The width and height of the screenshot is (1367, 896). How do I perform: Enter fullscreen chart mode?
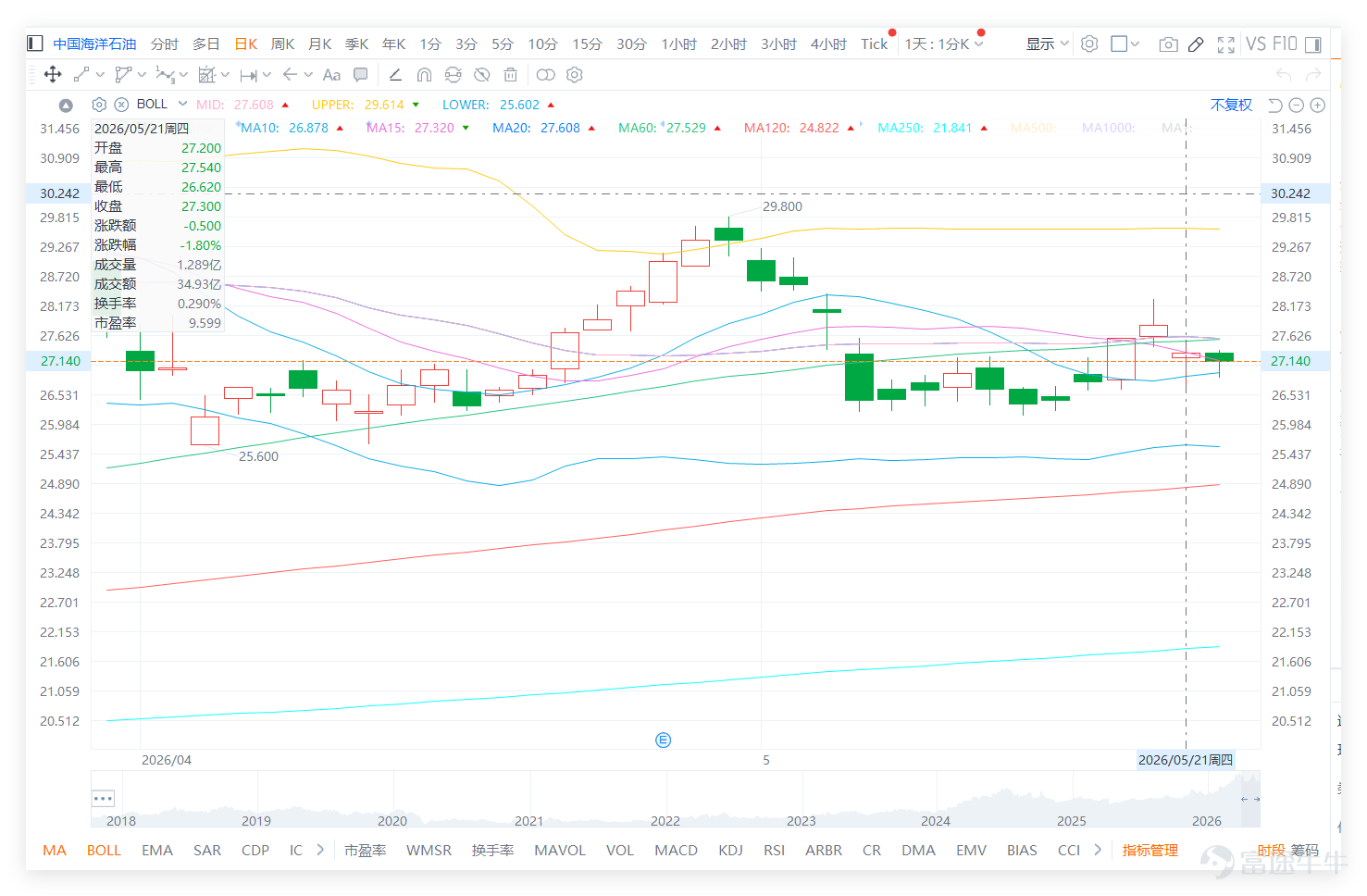point(1226,44)
